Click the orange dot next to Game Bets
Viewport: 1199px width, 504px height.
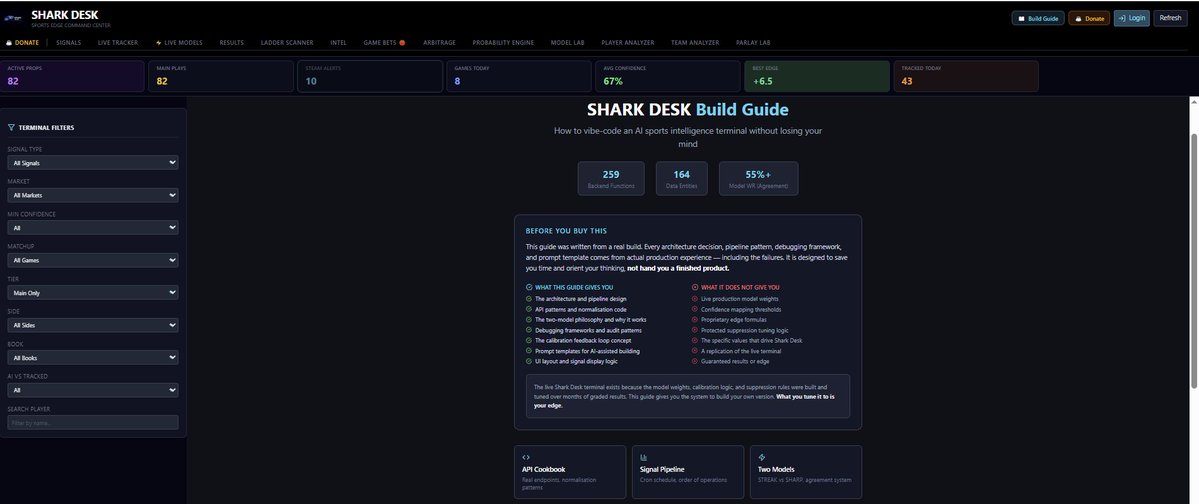point(402,43)
